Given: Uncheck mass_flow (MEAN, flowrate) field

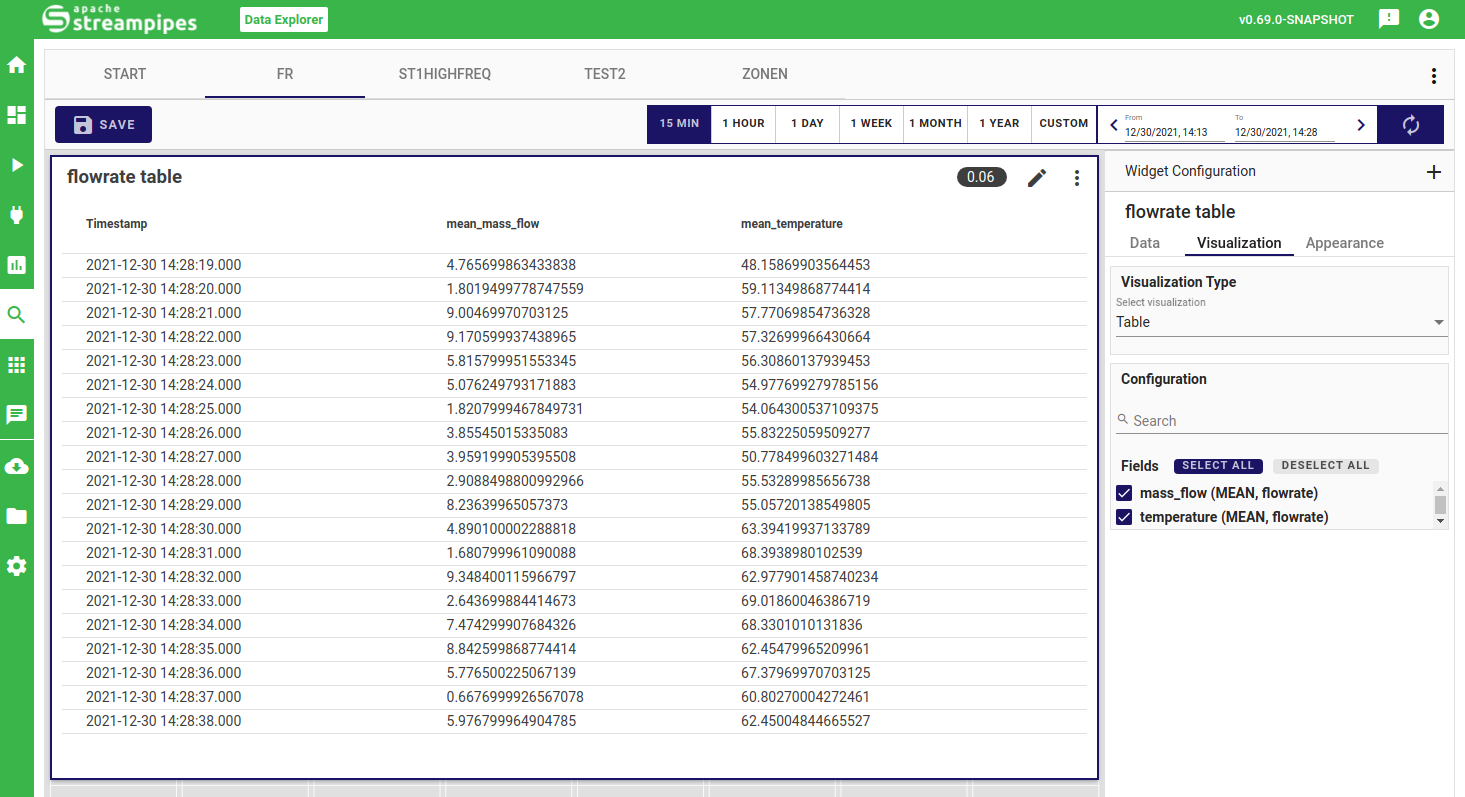Looking at the screenshot, I should pyautogui.click(x=1124, y=493).
